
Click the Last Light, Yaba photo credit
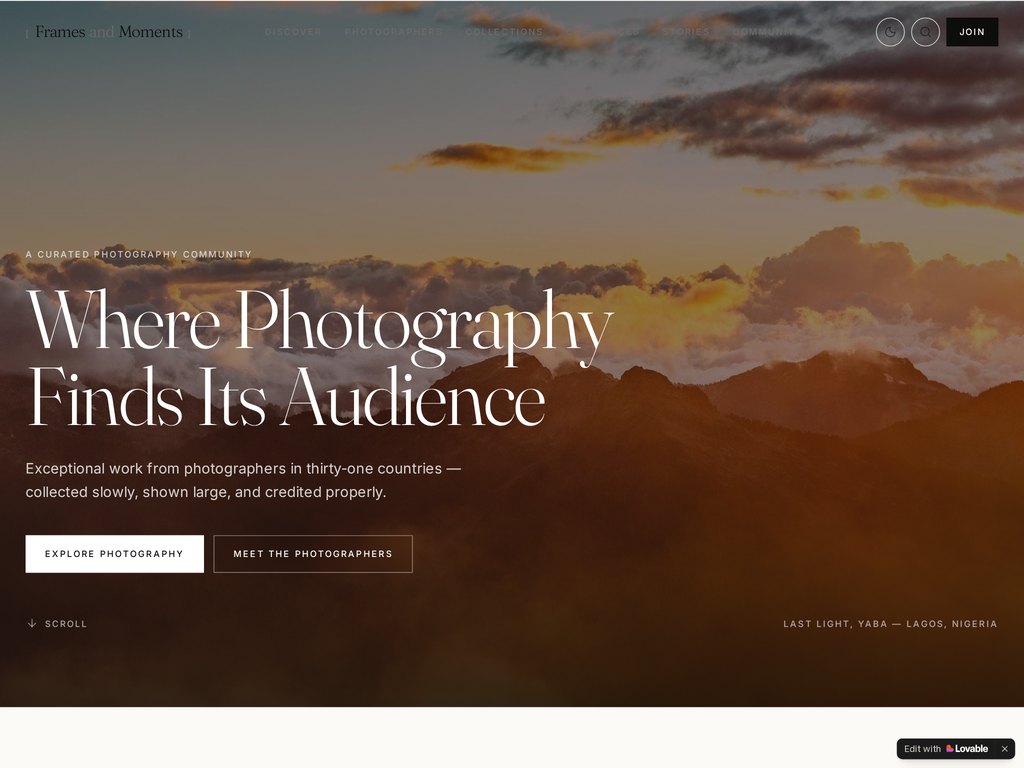[x=890, y=624]
